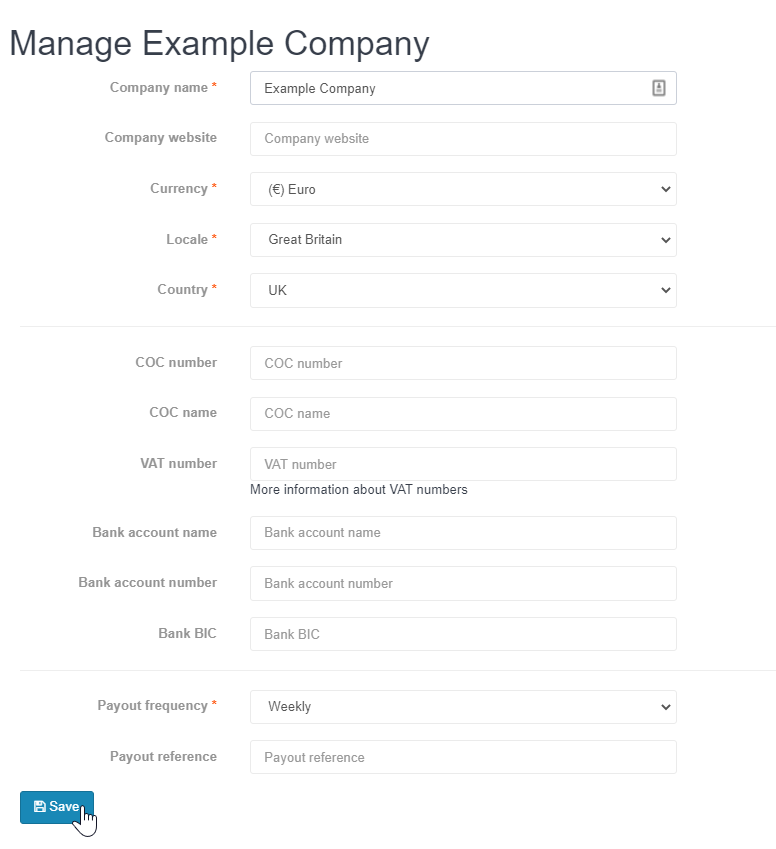Open the Payout frequency dropdown
The width and height of the screenshot is (776, 849).
463,707
